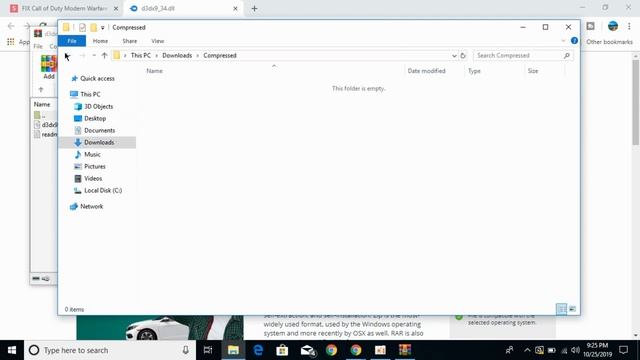Switch to large icons view layout
640x360 pixels.
(572, 309)
